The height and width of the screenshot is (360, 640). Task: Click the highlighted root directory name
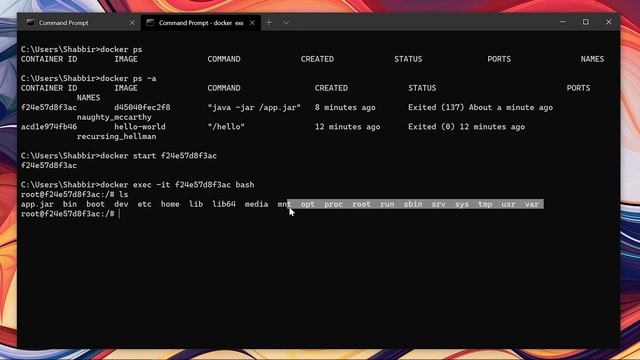point(362,204)
